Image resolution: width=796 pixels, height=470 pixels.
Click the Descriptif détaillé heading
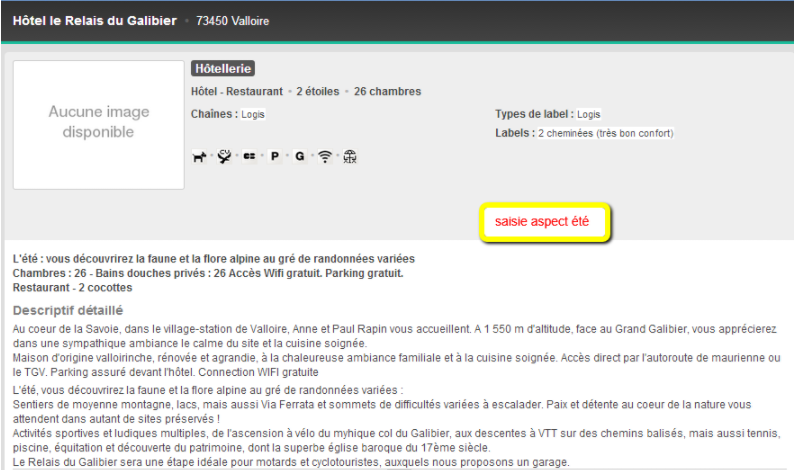pos(68,311)
